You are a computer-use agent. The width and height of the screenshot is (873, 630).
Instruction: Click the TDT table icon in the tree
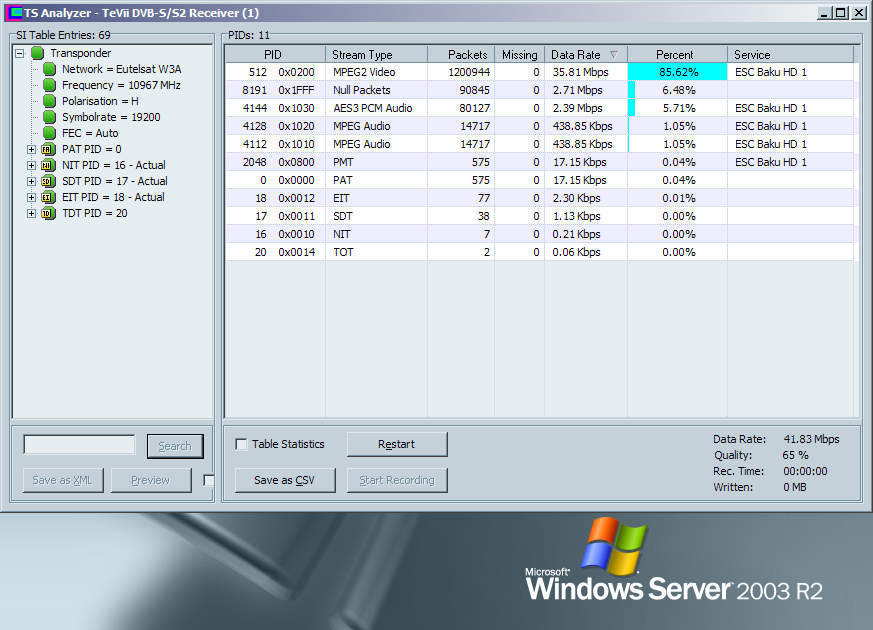(x=48, y=214)
